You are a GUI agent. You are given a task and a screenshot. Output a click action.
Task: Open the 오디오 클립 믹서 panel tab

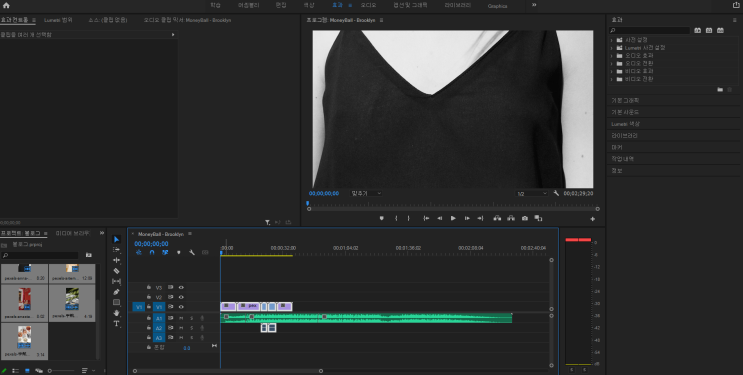(187, 20)
